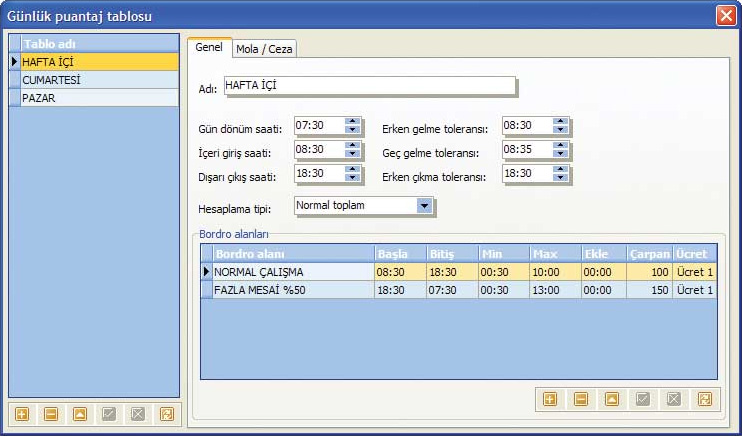Increase the Gün dönüm saati value
Viewport: 742px width, 436px height.
pyautogui.click(x=351, y=121)
